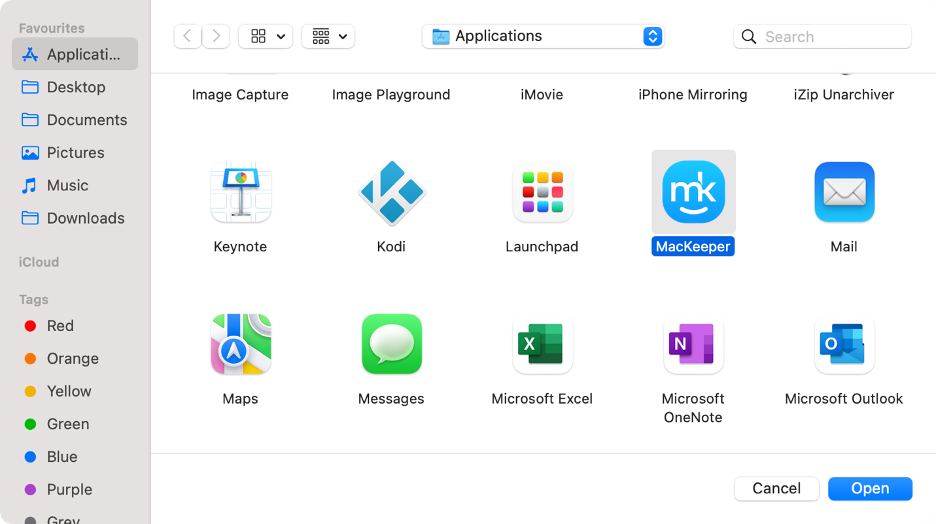Click the Open button
The height and width of the screenshot is (524, 936).
tap(870, 489)
